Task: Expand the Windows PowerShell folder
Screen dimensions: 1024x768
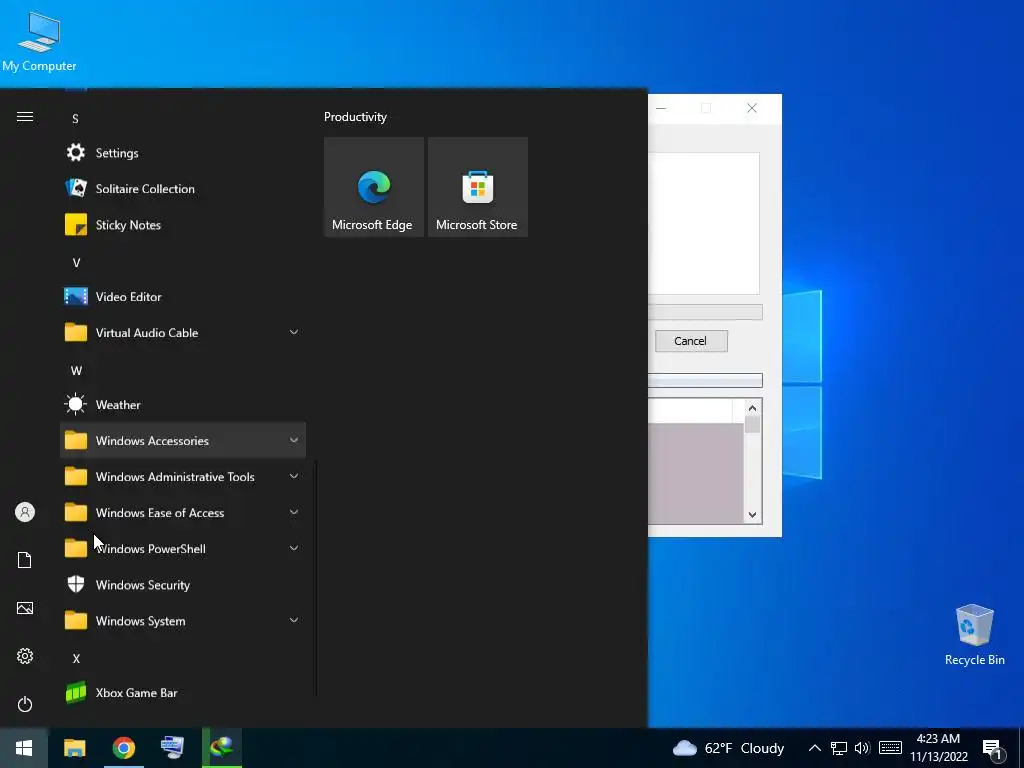Action: pyautogui.click(x=183, y=549)
